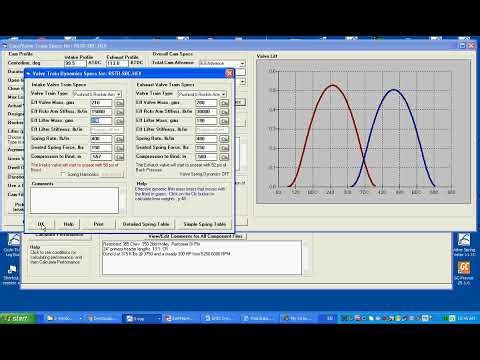Click View/Edit Comments for All Component Files

tap(195, 236)
